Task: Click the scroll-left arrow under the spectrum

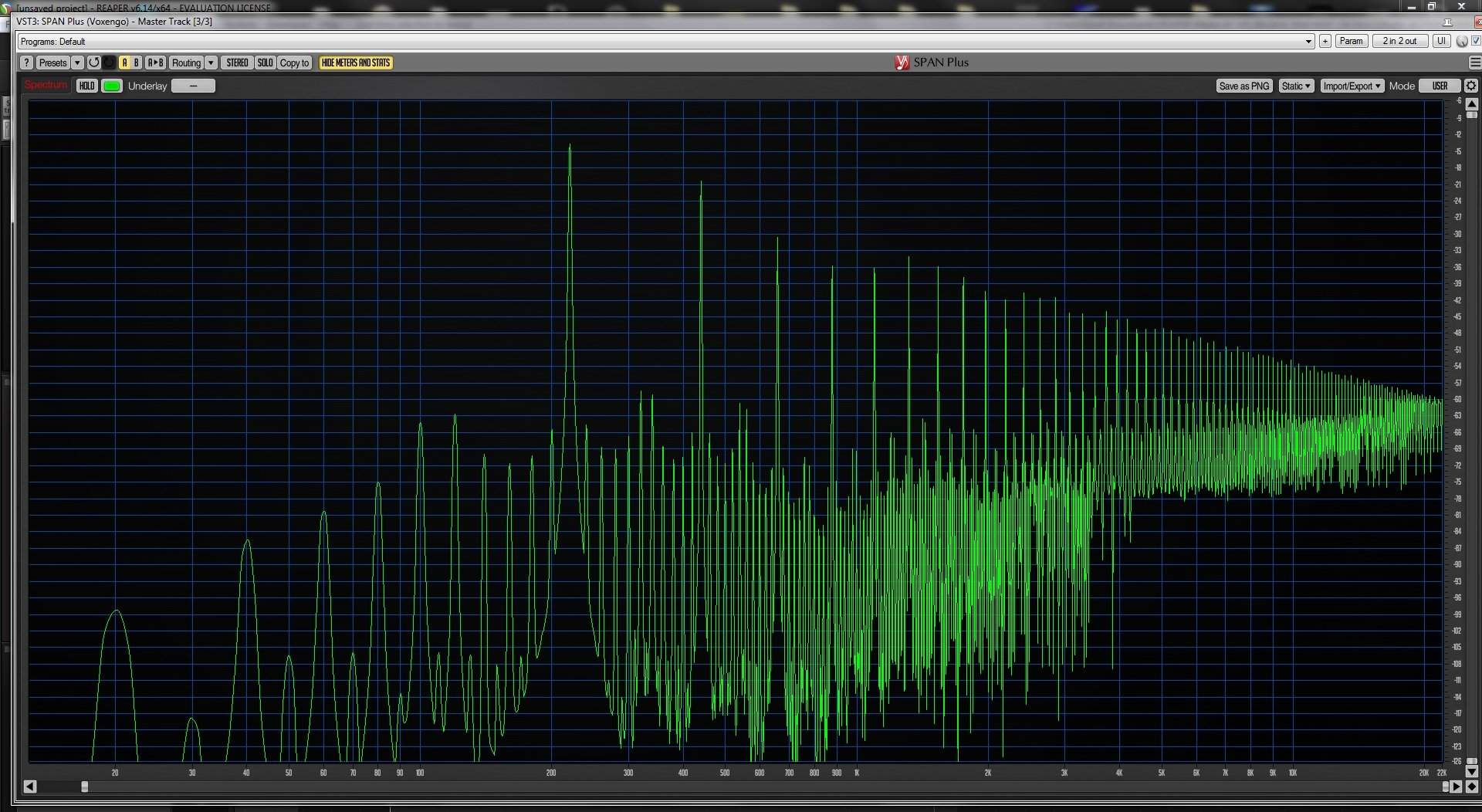Action: 30,787
